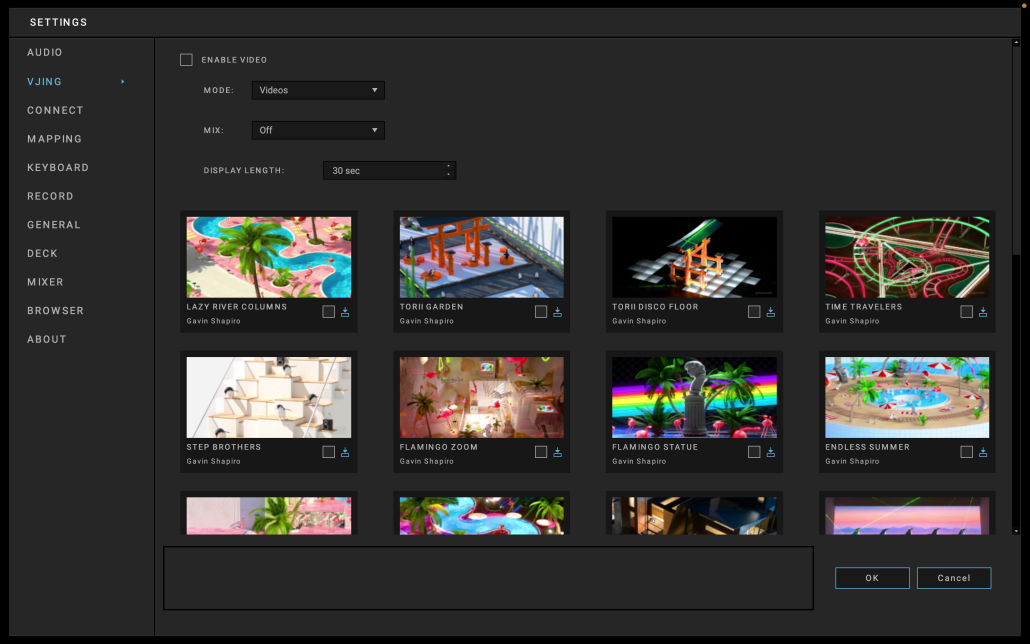Expand the Mix dropdown set to Off
The height and width of the screenshot is (644, 1030).
coord(318,130)
